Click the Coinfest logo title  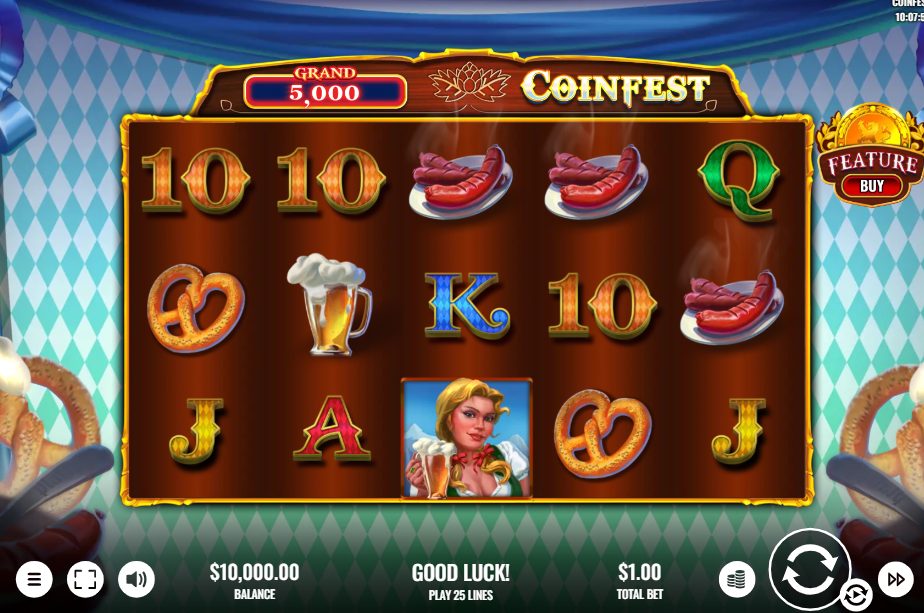[x=615, y=88]
